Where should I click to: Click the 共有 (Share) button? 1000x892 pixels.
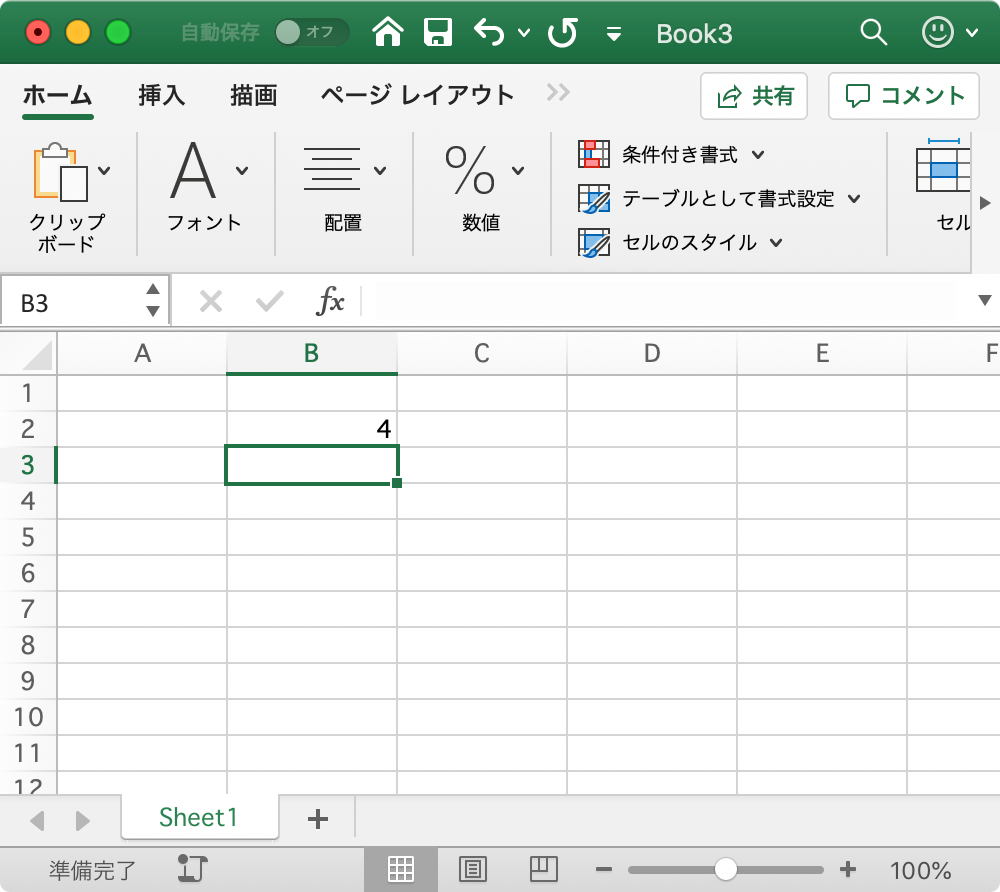coord(753,96)
